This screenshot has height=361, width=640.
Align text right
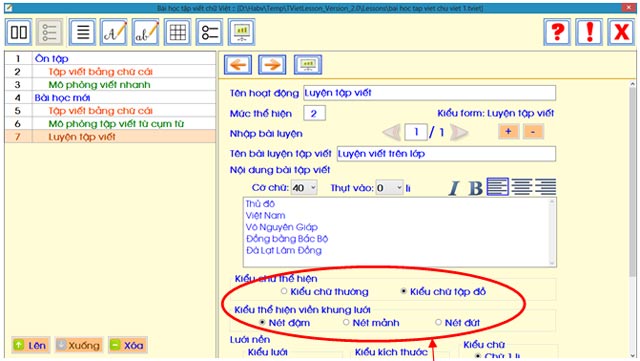point(546,187)
